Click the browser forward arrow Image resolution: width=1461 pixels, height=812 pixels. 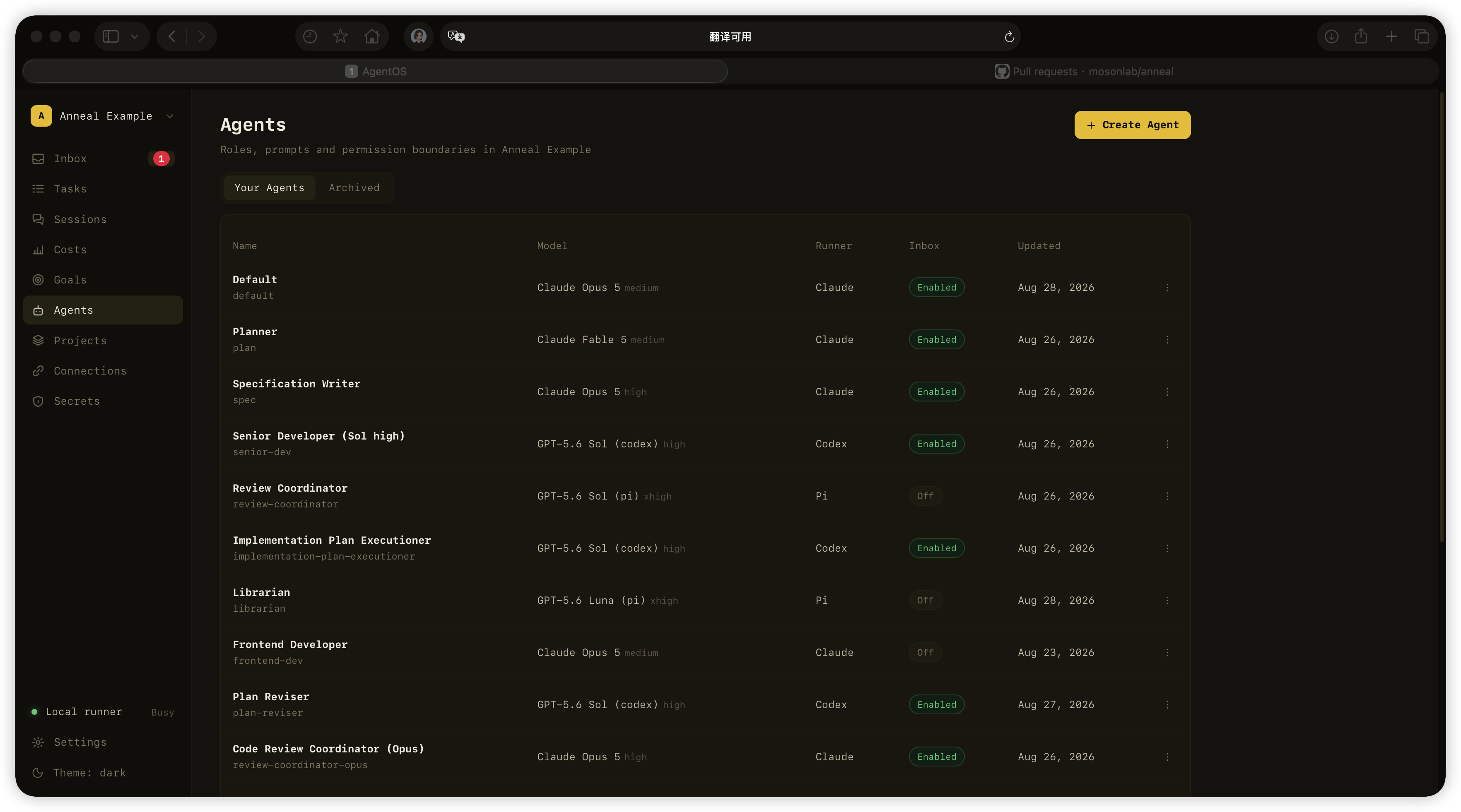point(201,37)
